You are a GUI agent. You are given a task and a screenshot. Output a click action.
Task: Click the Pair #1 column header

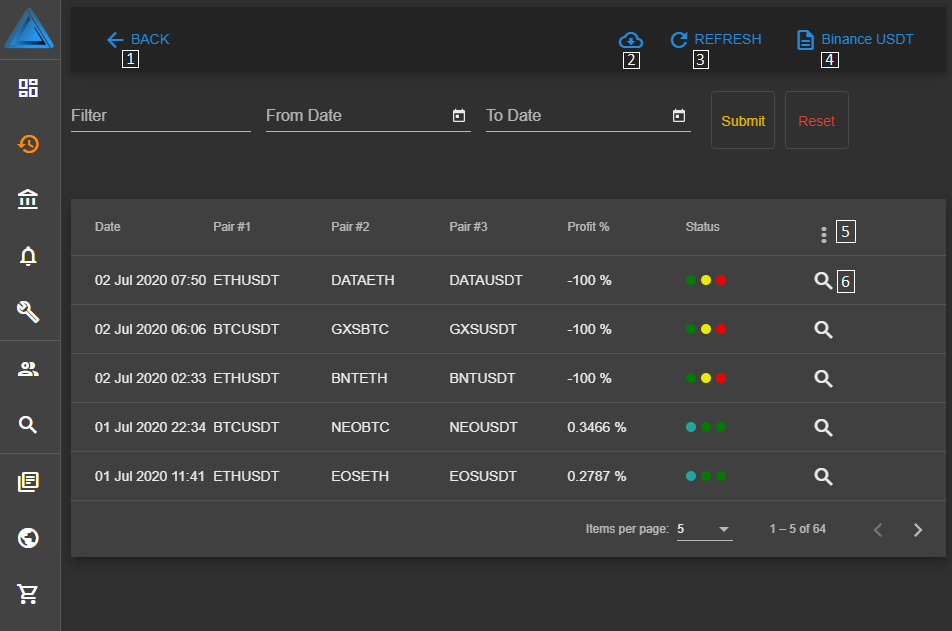(232, 227)
